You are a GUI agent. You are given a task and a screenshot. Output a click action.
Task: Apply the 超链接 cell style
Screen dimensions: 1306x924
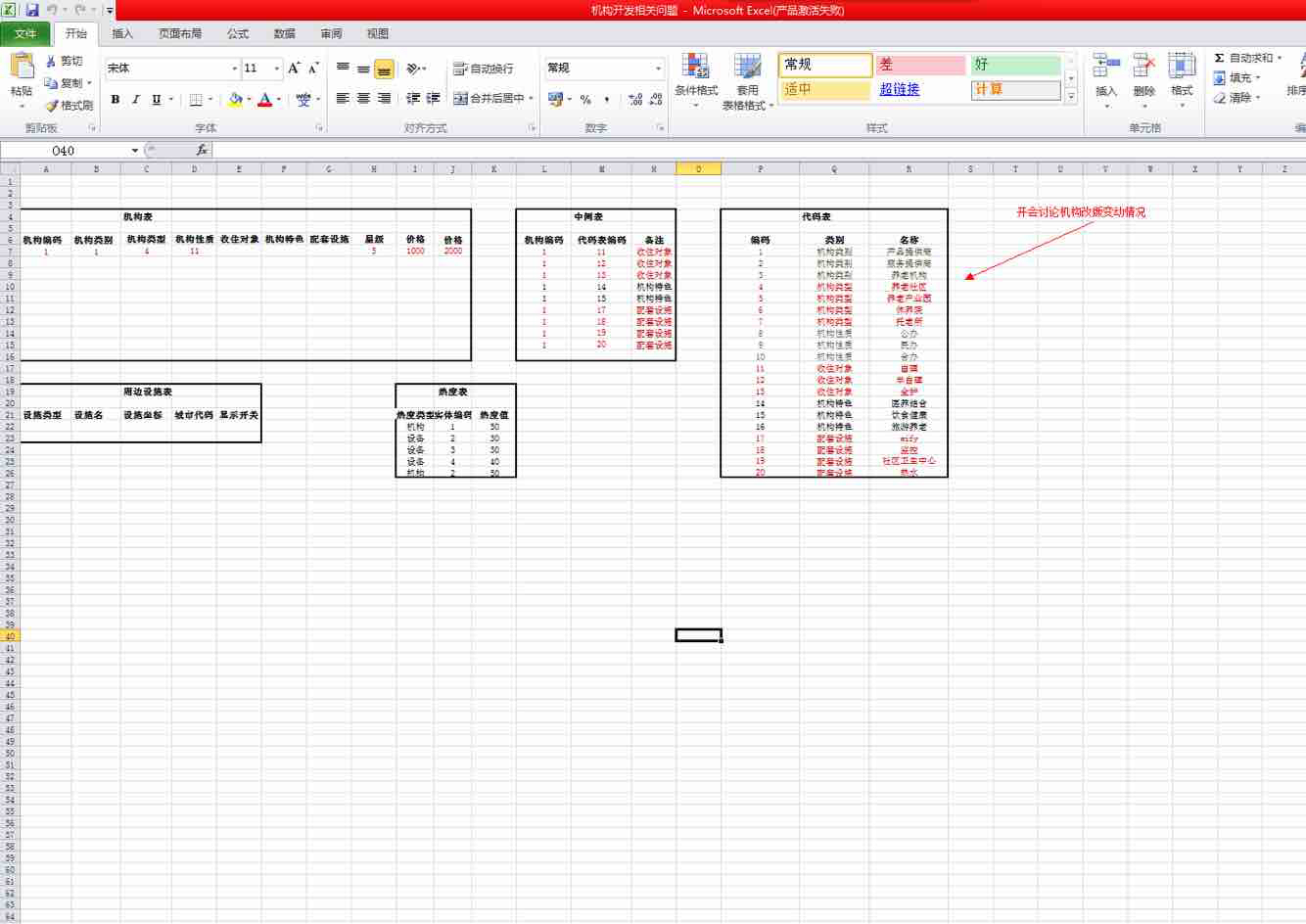(x=900, y=89)
